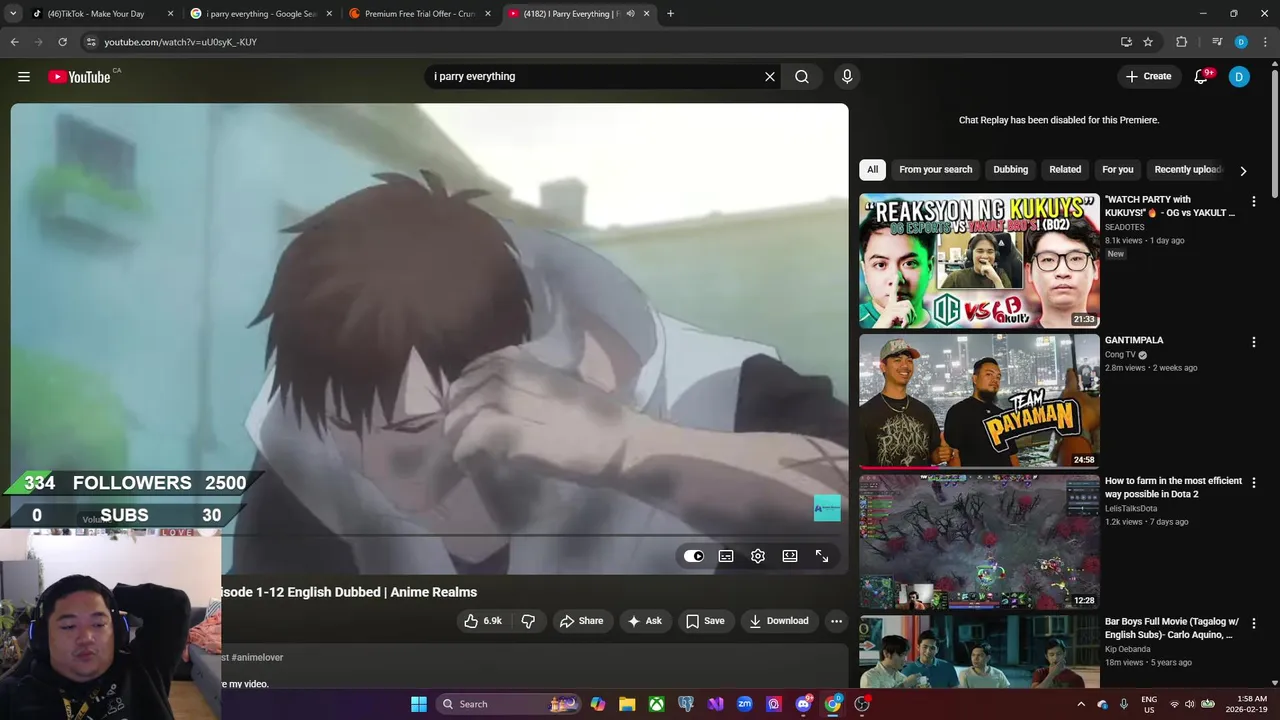Like the video with thumbs up
This screenshot has width=1280, height=720.
point(483,621)
